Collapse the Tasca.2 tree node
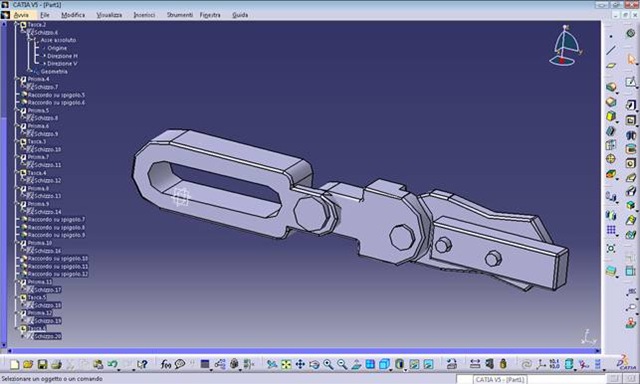Viewport: 640px width, 384px height. coord(17,24)
